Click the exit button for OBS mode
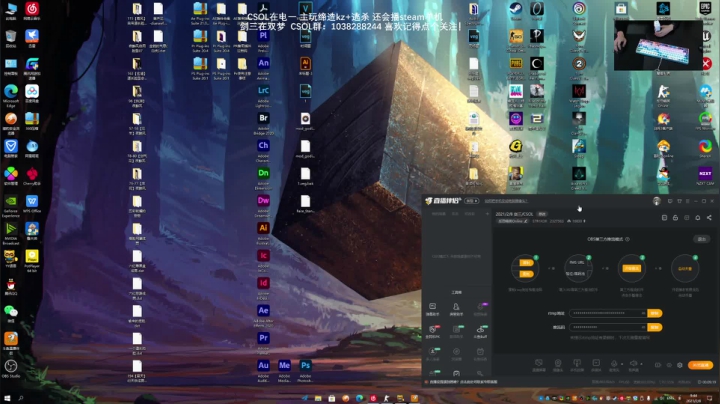Image resolution: width=720 pixels, height=404 pixels. pyautogui.click(x=701, y=239)
